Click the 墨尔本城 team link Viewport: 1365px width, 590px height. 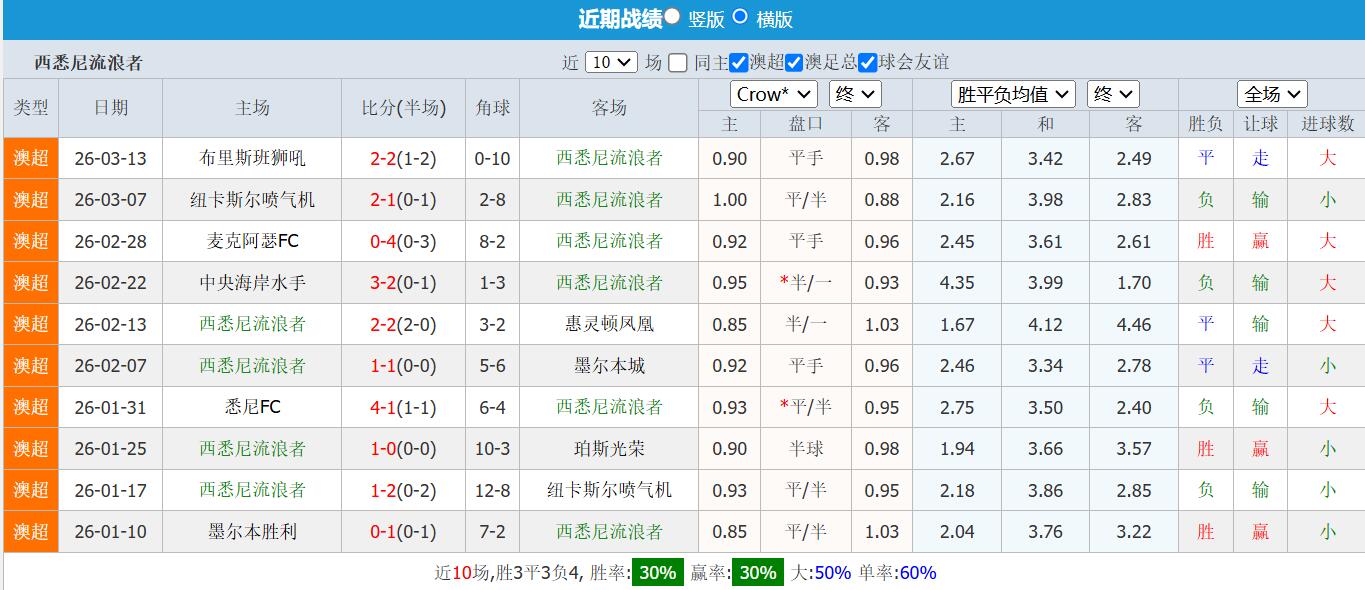pos(609,365)
